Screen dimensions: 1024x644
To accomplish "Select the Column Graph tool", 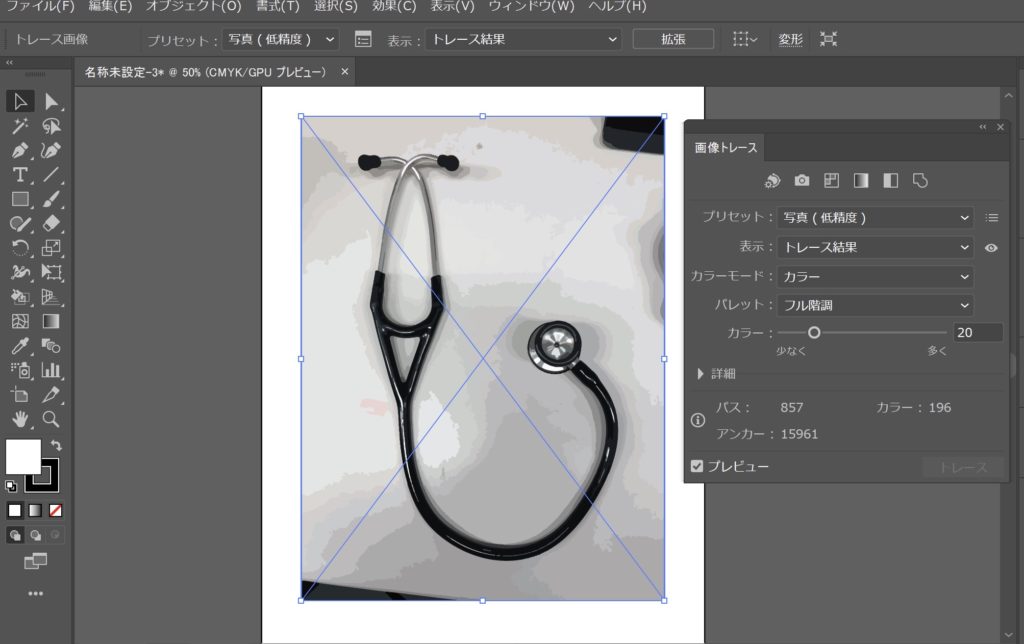I will [51, 370].
